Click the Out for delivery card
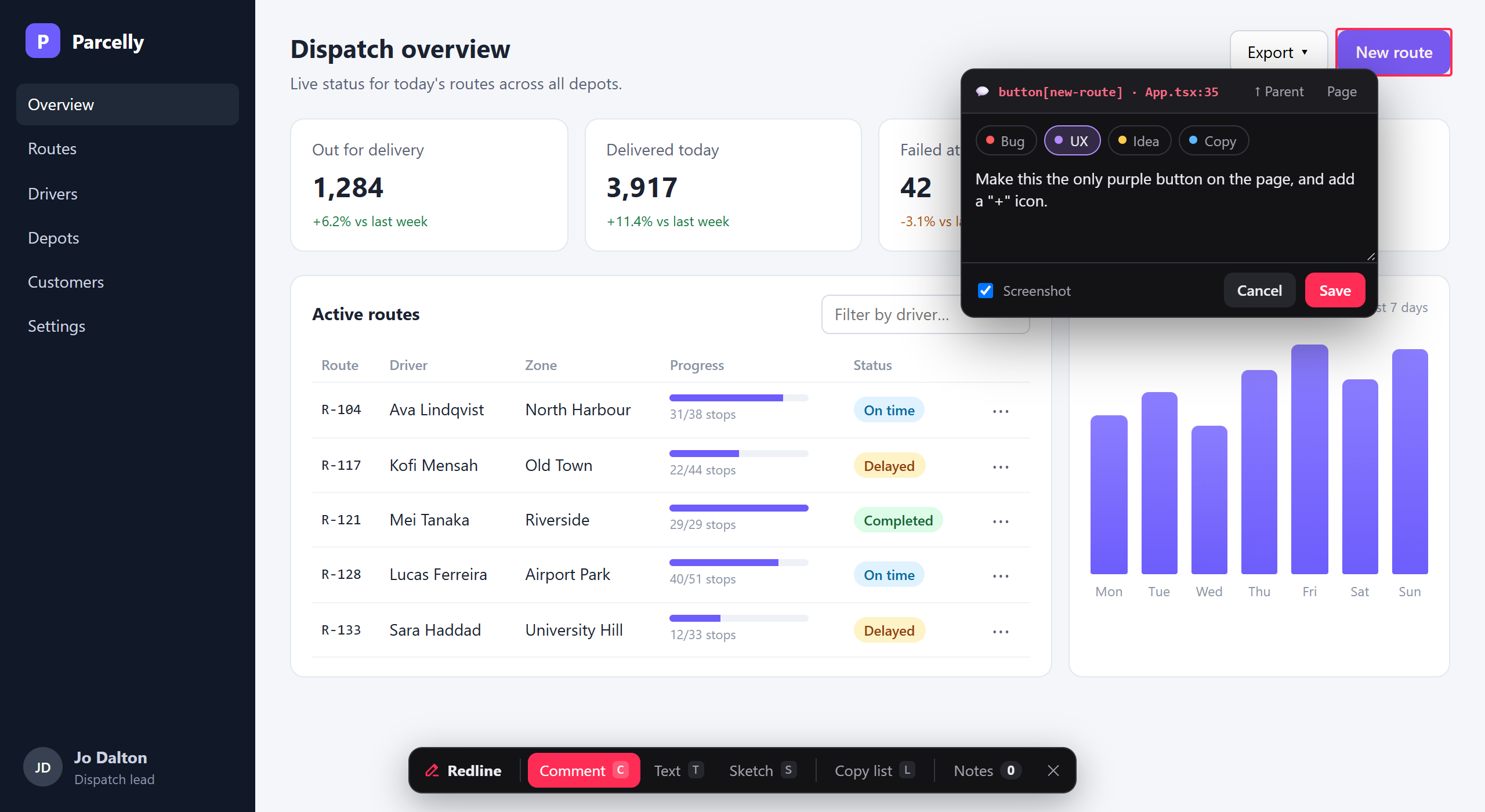 (x=429, y=185)
